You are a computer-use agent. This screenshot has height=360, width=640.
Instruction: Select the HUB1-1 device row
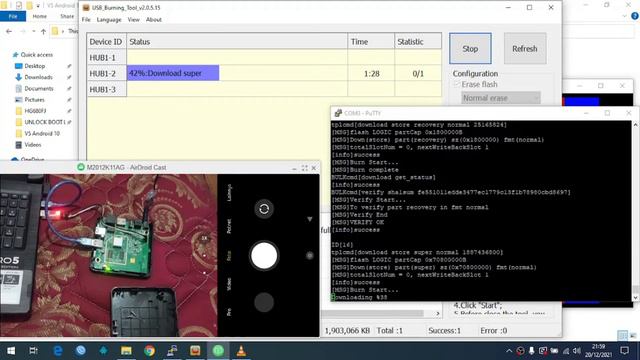[264, 58]
